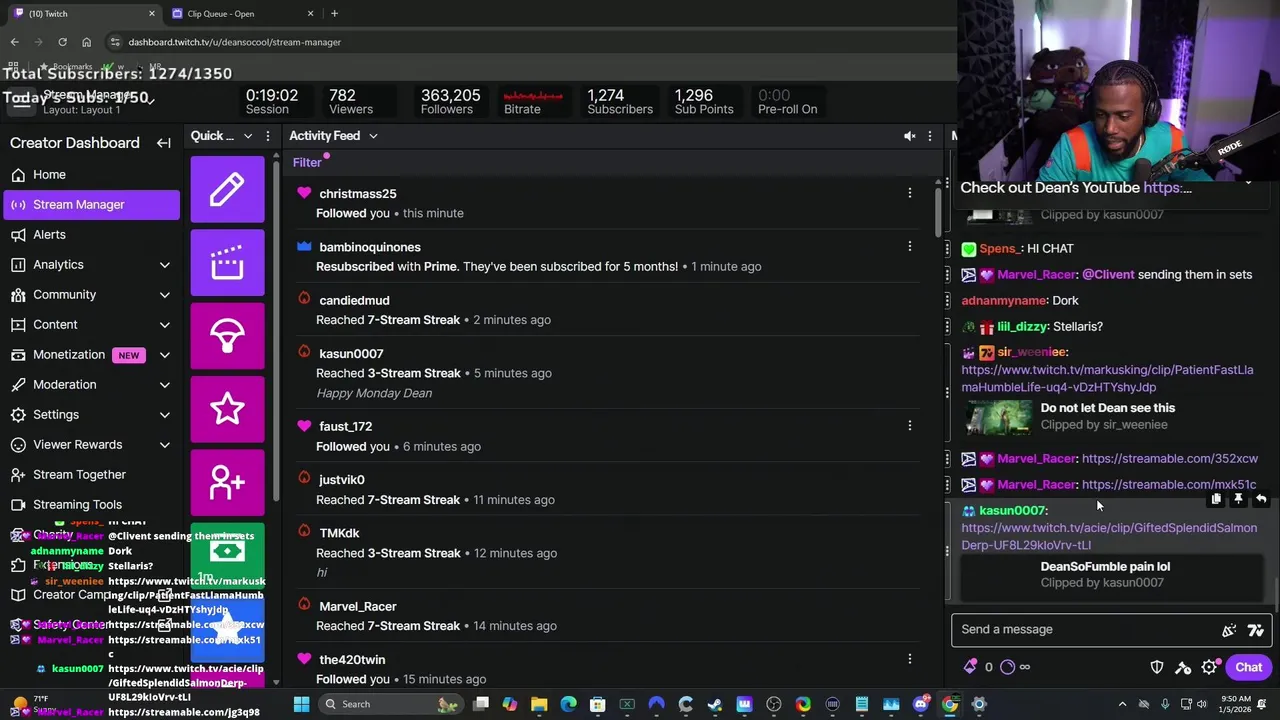Select Stream Manager in sidebar
This screenshot has height=720, width=1280.
[91, 204]
